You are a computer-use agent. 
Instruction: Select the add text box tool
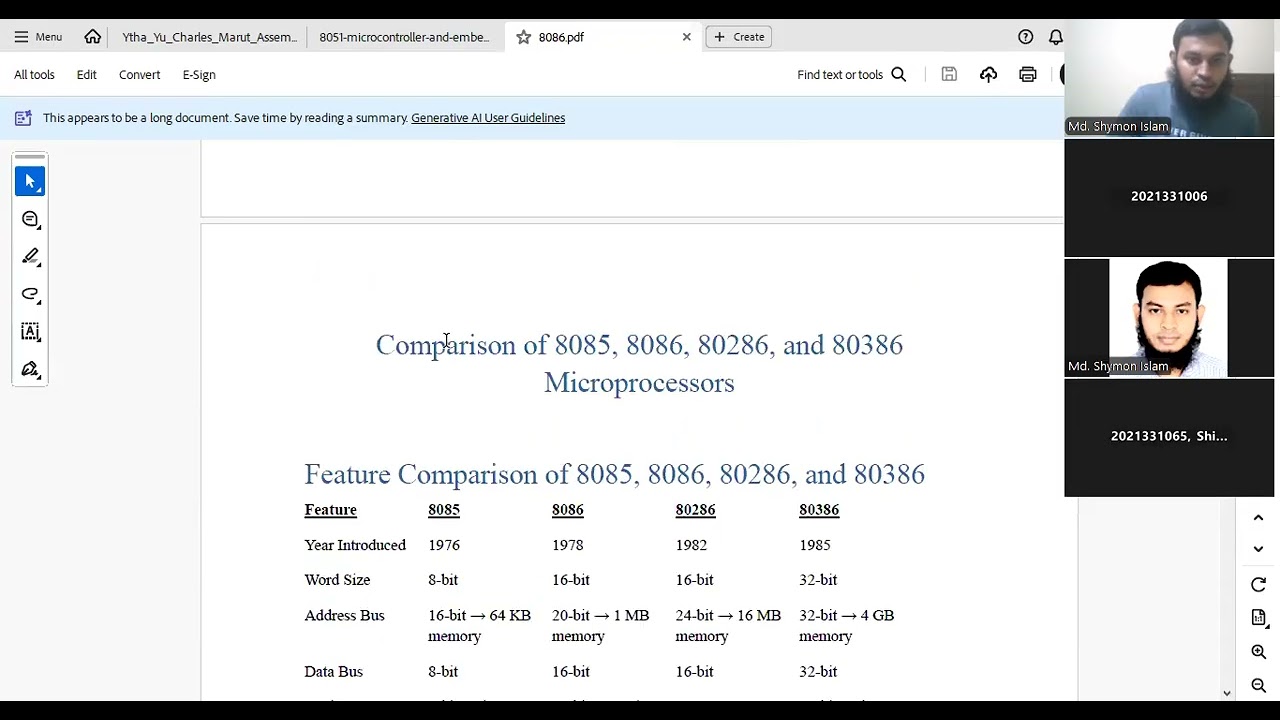(x=30, y=332)
